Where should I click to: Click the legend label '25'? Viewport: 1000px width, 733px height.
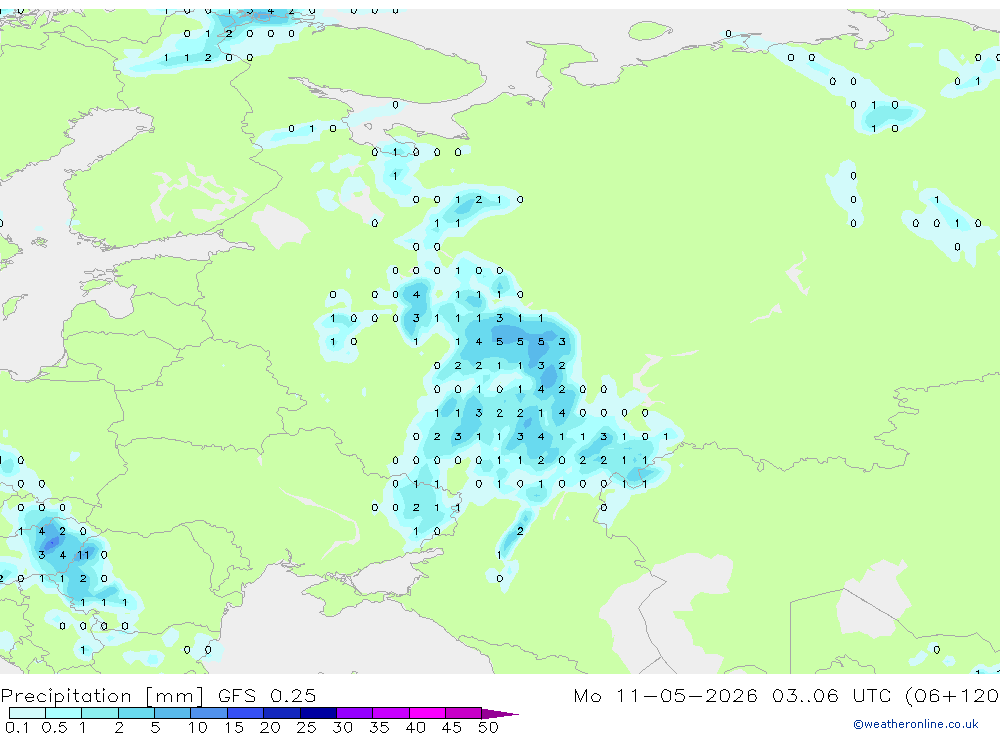pyautogui.click(x=306, y=727)
